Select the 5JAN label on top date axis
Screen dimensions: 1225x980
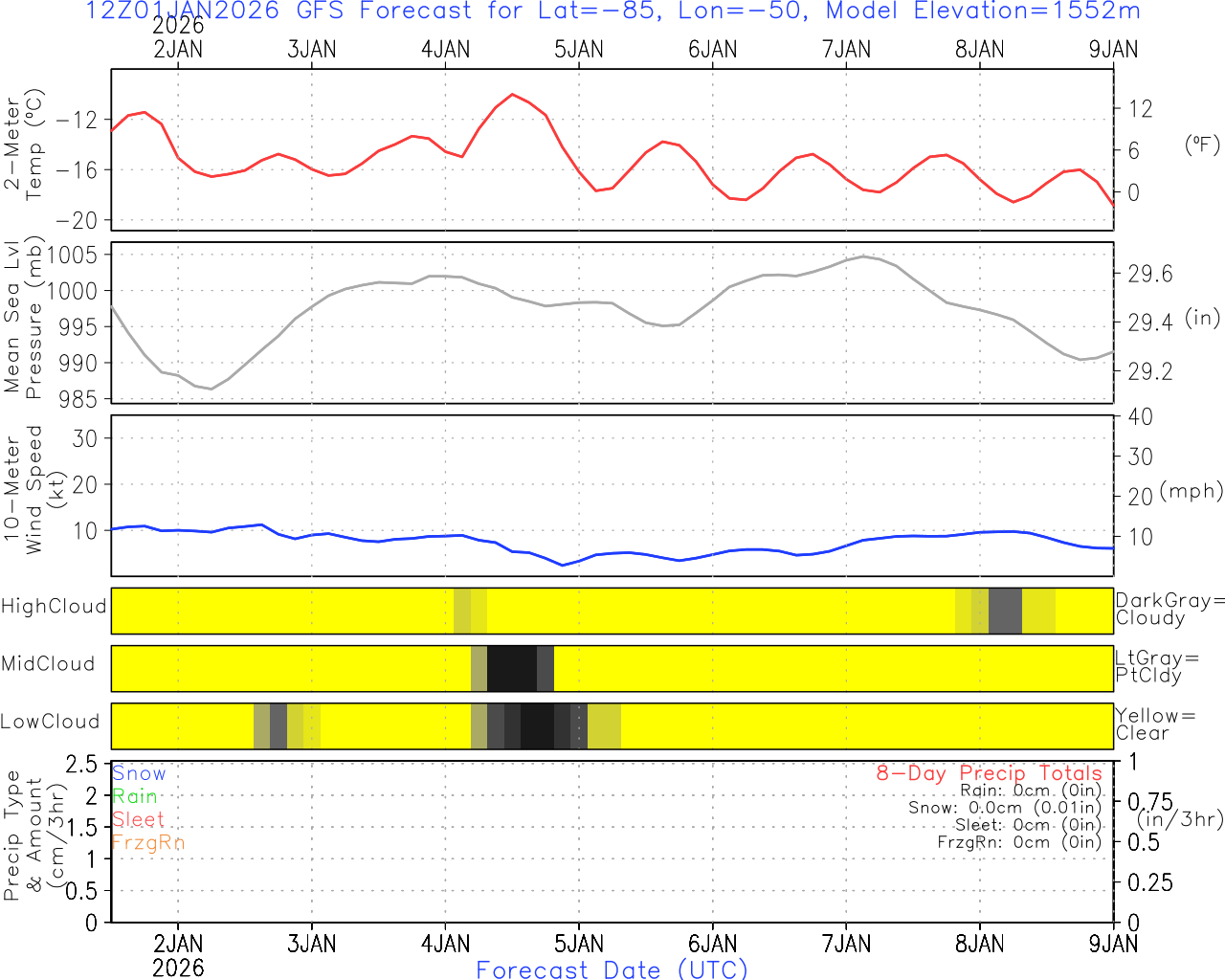click(x=579, y=50)
